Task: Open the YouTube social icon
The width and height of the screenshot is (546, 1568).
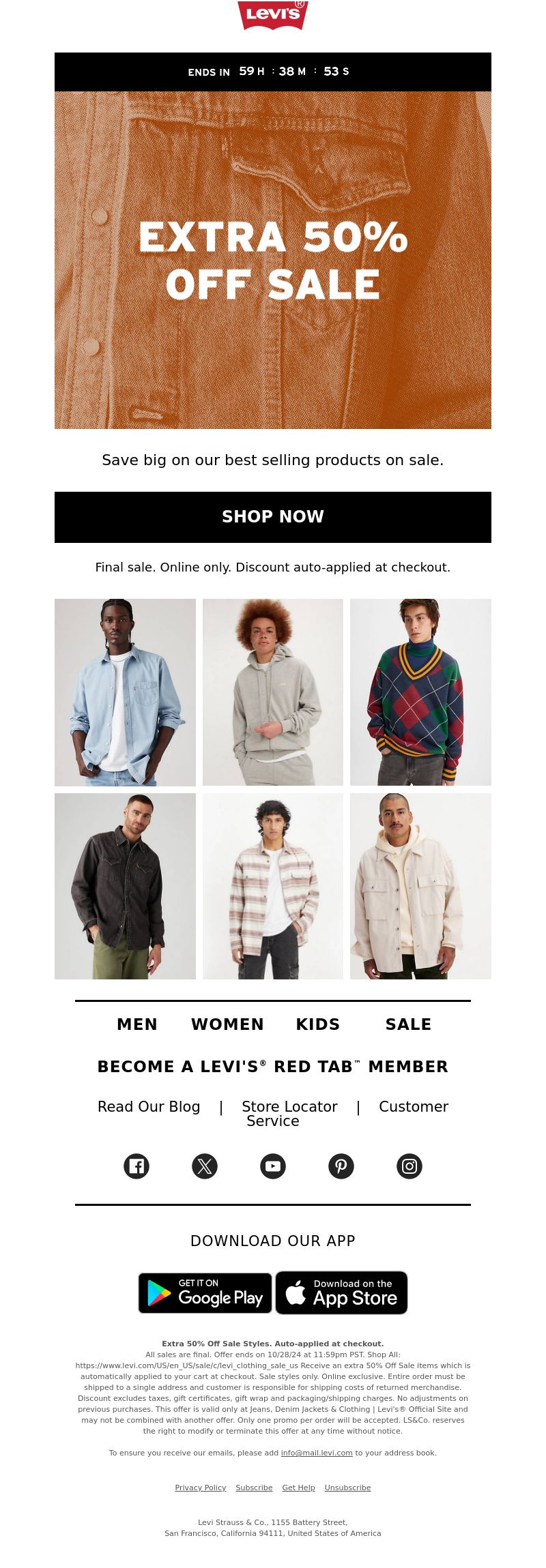Action: [x=273, y=1166]
